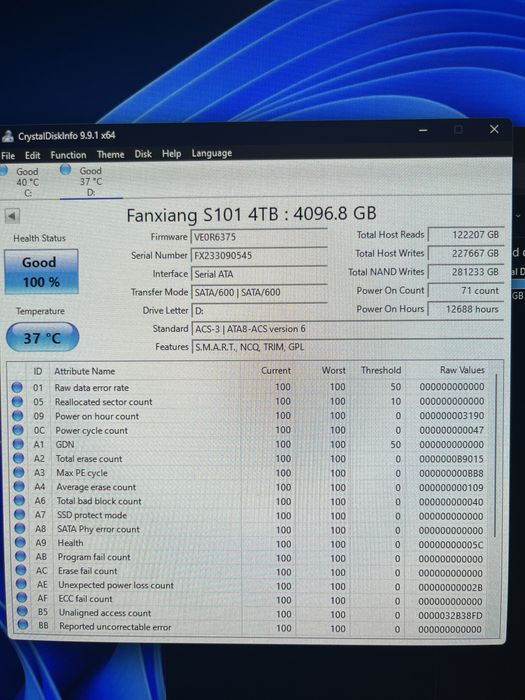
Task: Click the attribute list vertical scrollbar
Action: [x=497, y=455]
